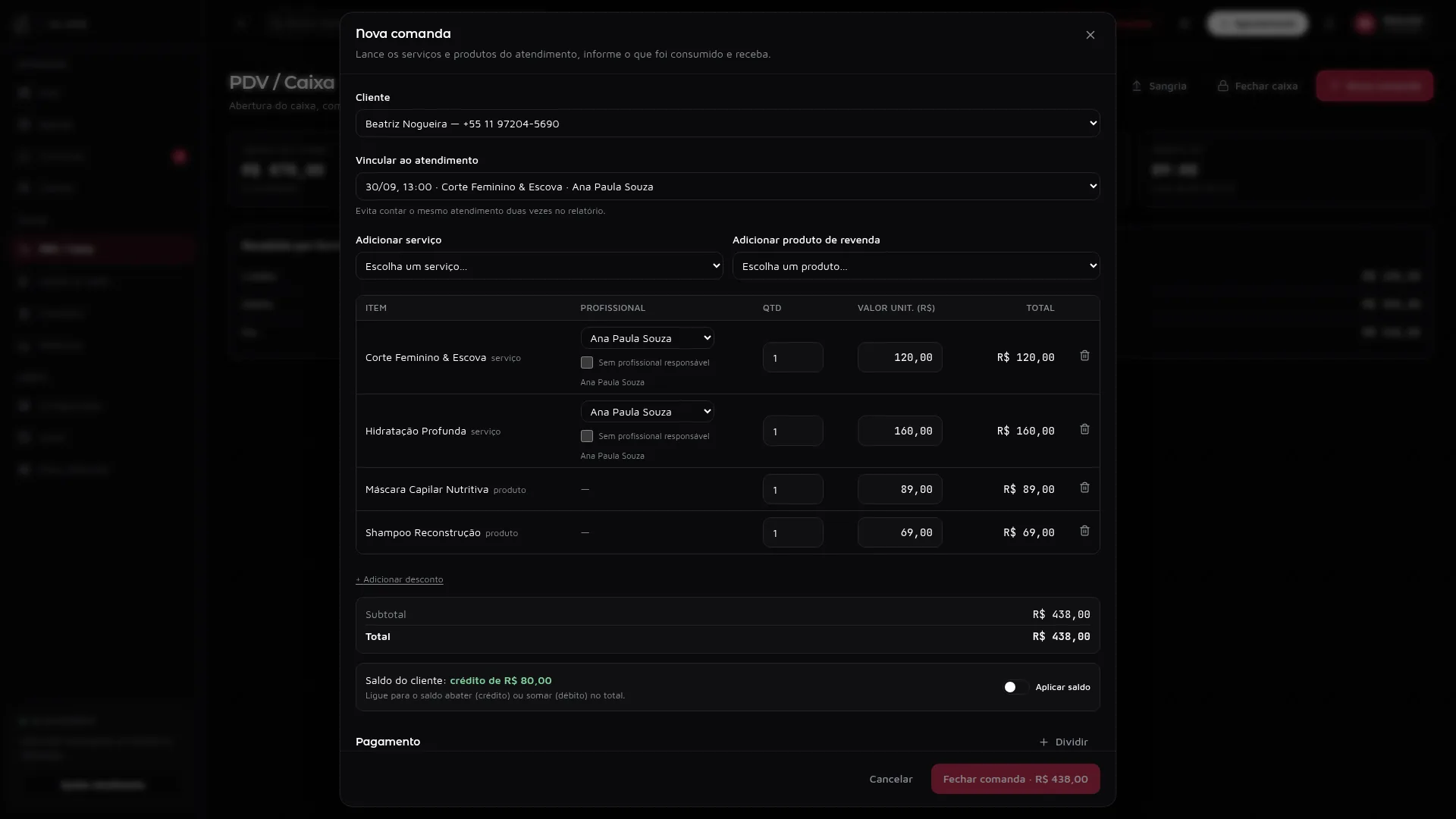Toggle the Aplicar saldo switch
Screen dimensions: 1456x819
[1015, 687]
